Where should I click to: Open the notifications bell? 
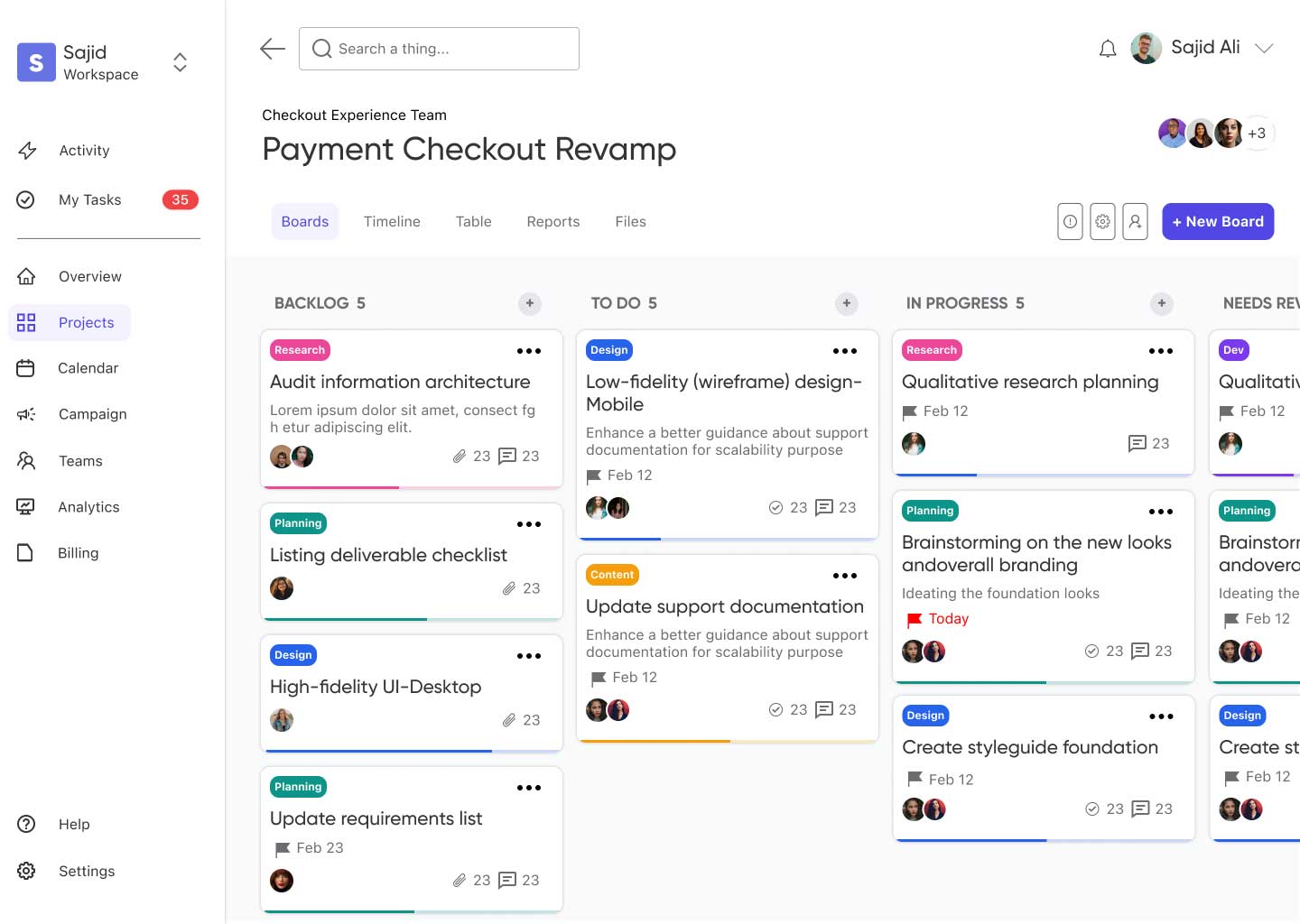1108,49
